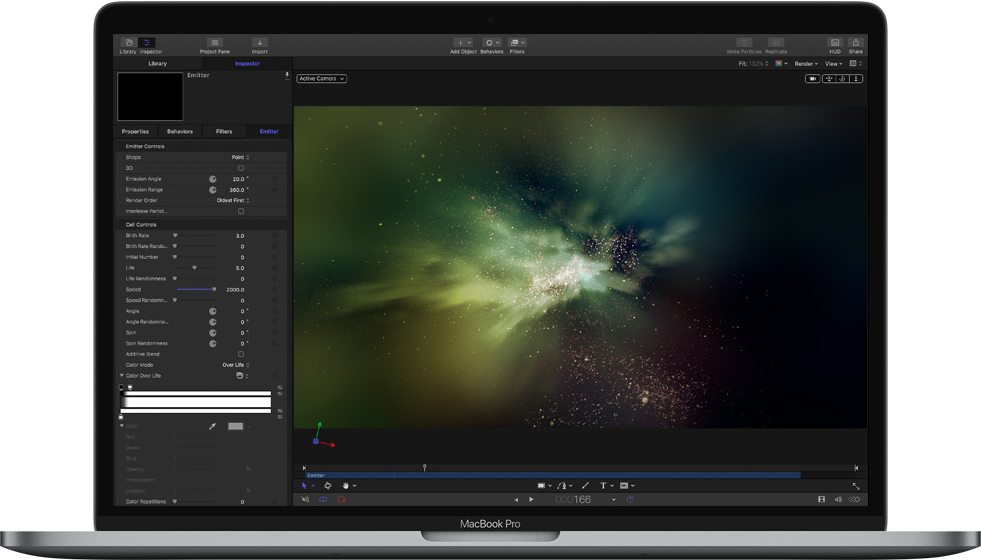
Task: Click the Import toolbar icon
Action: tap(259, 45)
